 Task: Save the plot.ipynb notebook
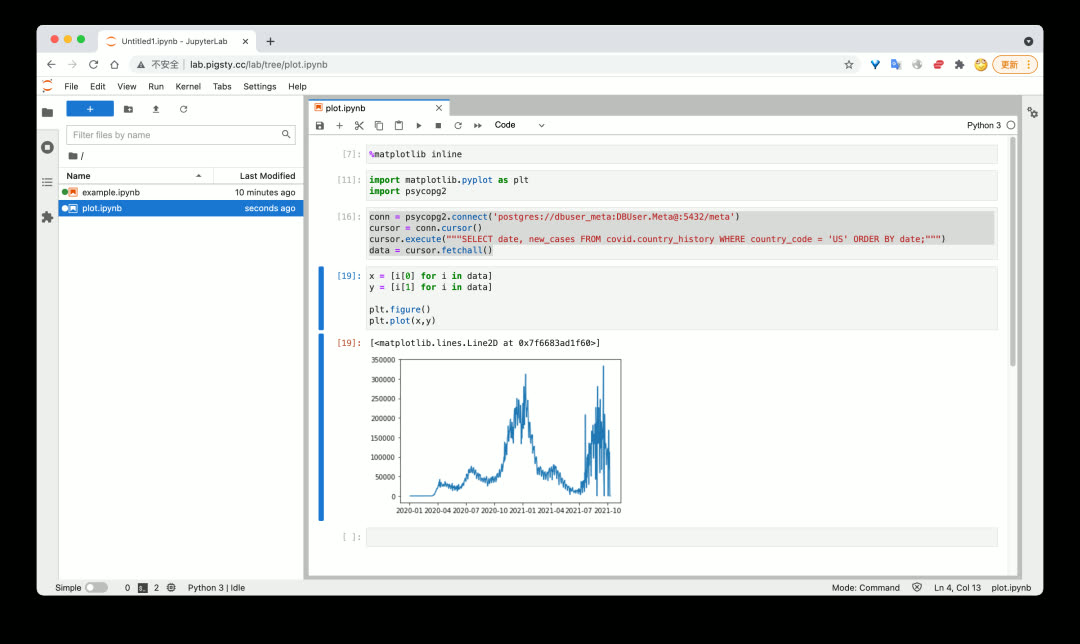pyautogui.click(x=319, y=125)
